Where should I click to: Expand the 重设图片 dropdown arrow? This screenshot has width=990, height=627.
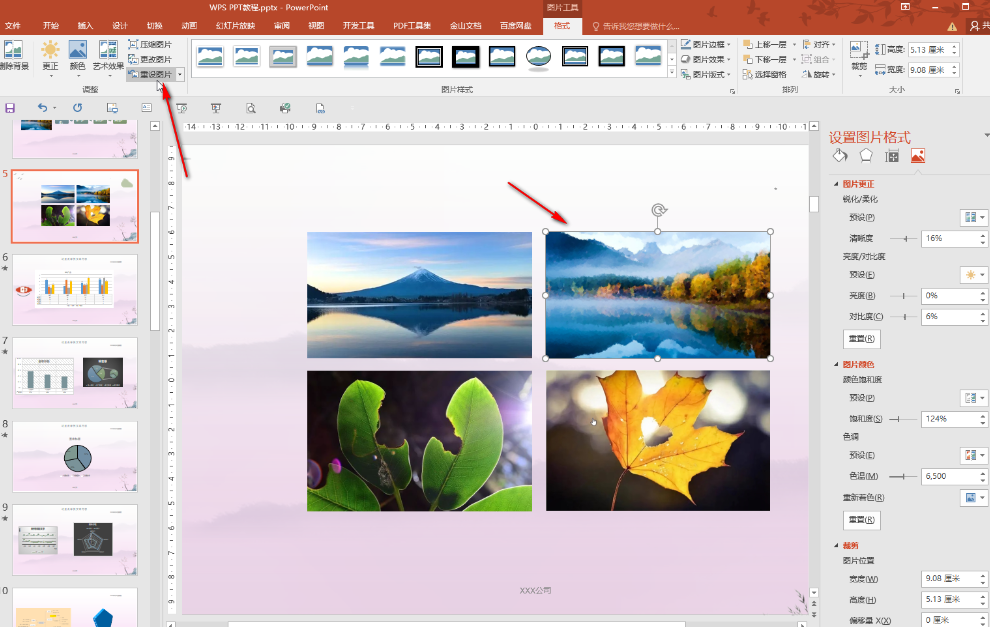180,75
